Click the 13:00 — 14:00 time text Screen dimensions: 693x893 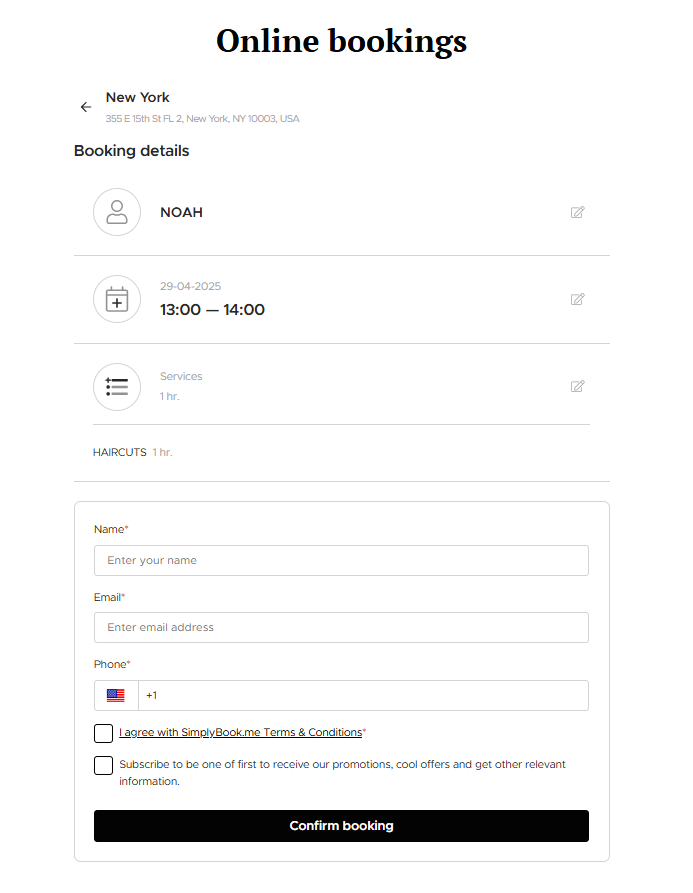(212, 310)
